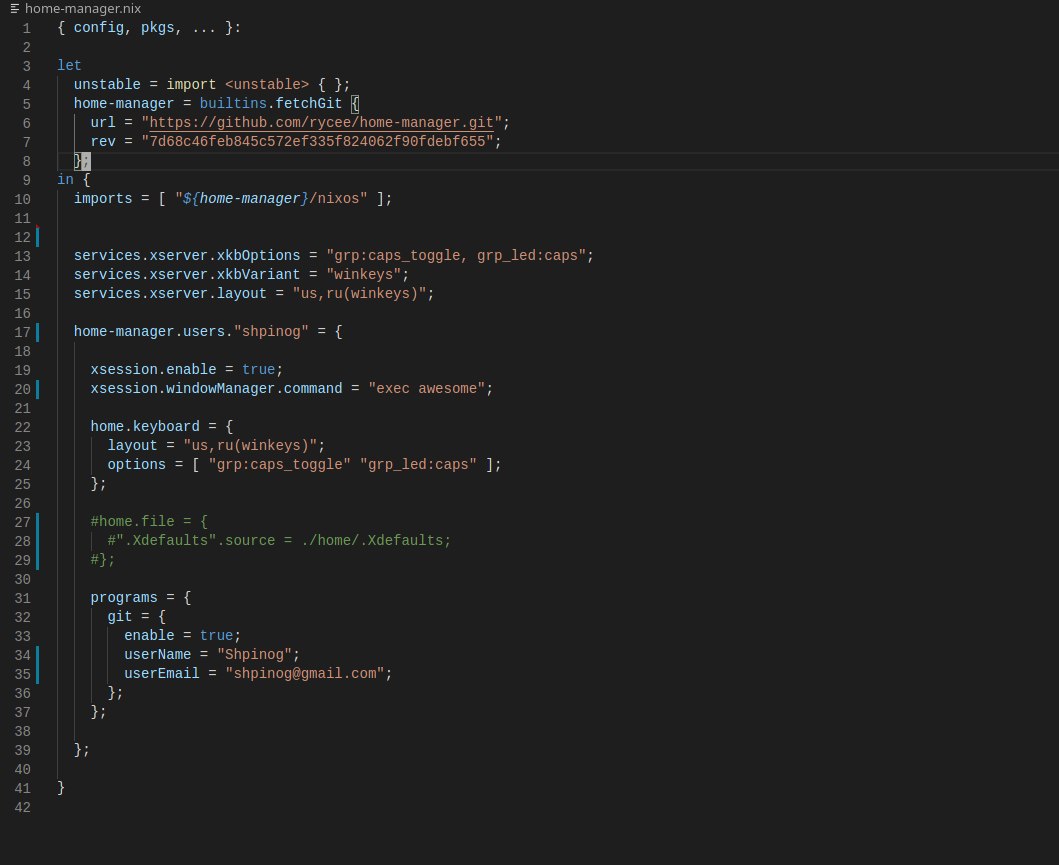Click line number 22 to fold home.keyboard
The height and width of the screenshot is (865, 1059).
click(x=22, y=427)
